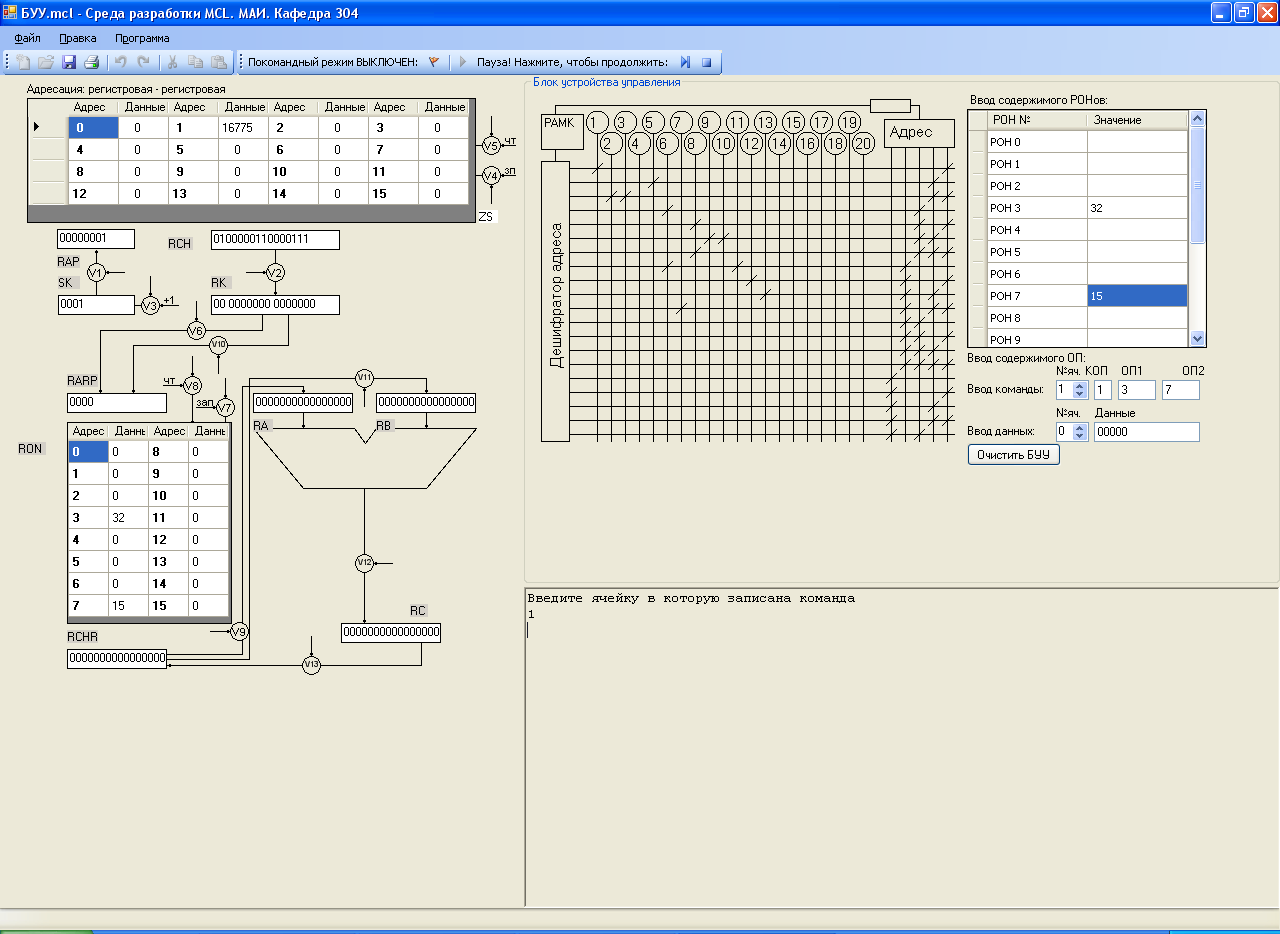Click valve V2 circle

(275, 272)
